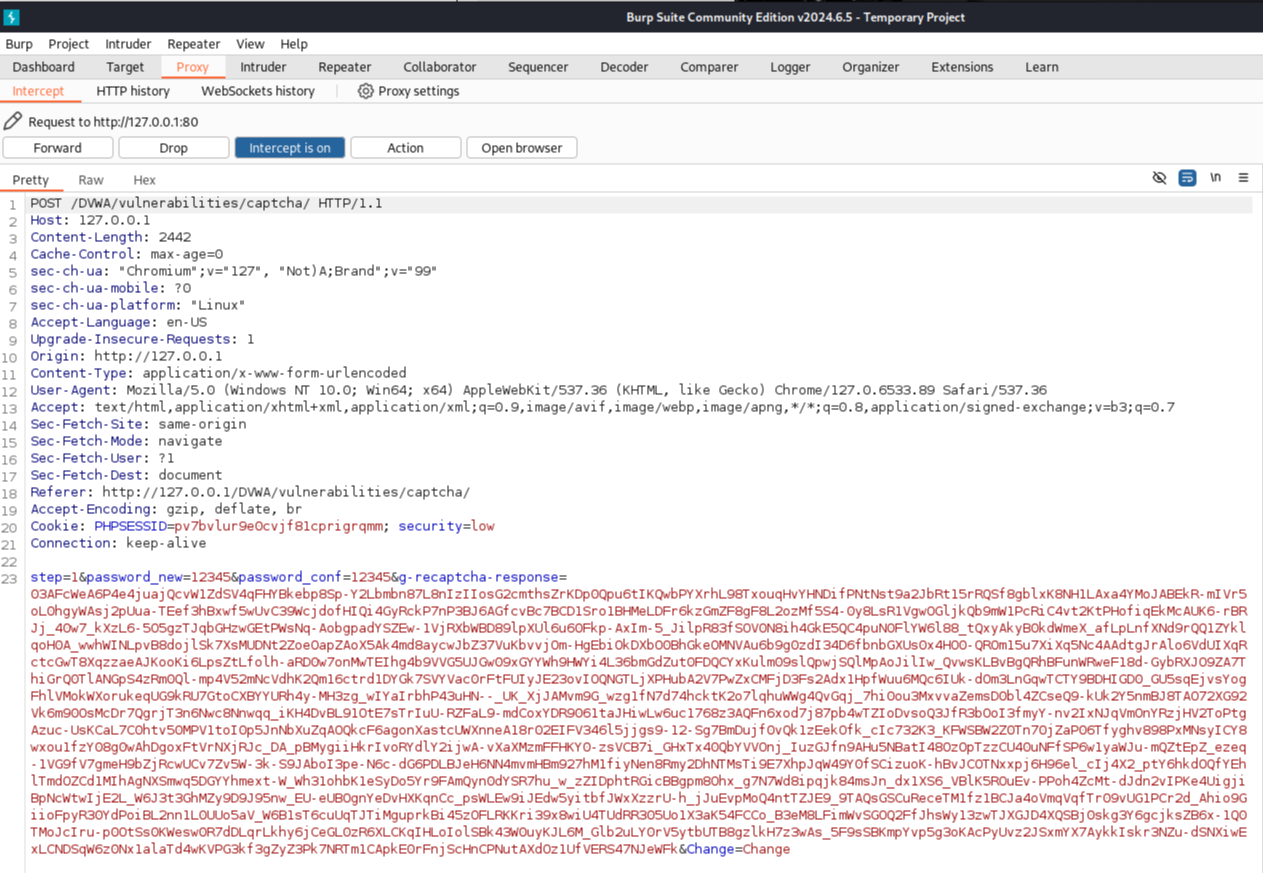
Task: Toggle the hide message eye-slash icon
Action: [x=1159, y=177]
